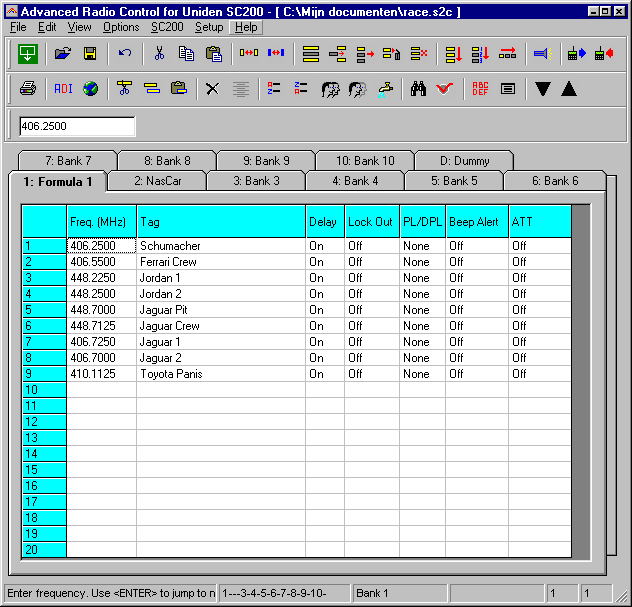Click the Ferrari Crew tag cell
This screenshot has width=632, height=607.
click(221, 262)
